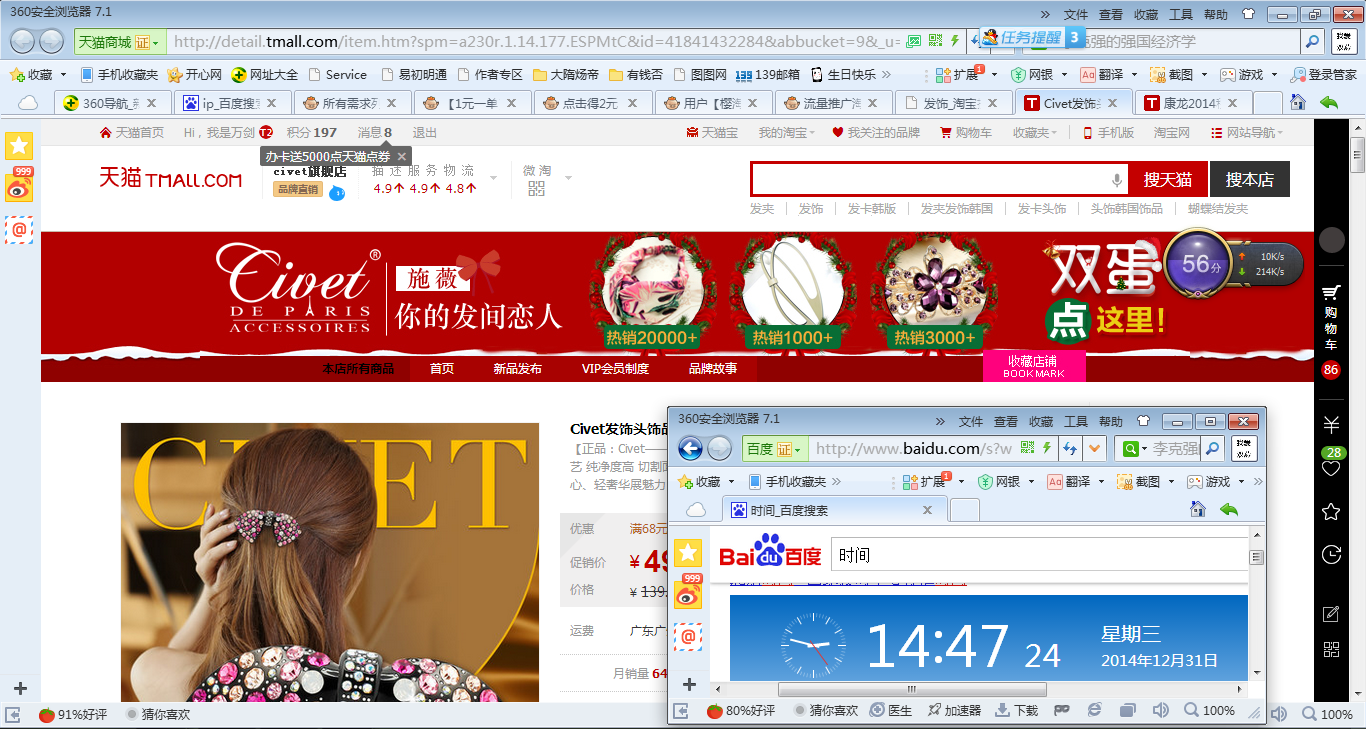Click the 搜本店 button
Image resolution: width=1366 pixels, height=729 pixels.
point(1250,180)
